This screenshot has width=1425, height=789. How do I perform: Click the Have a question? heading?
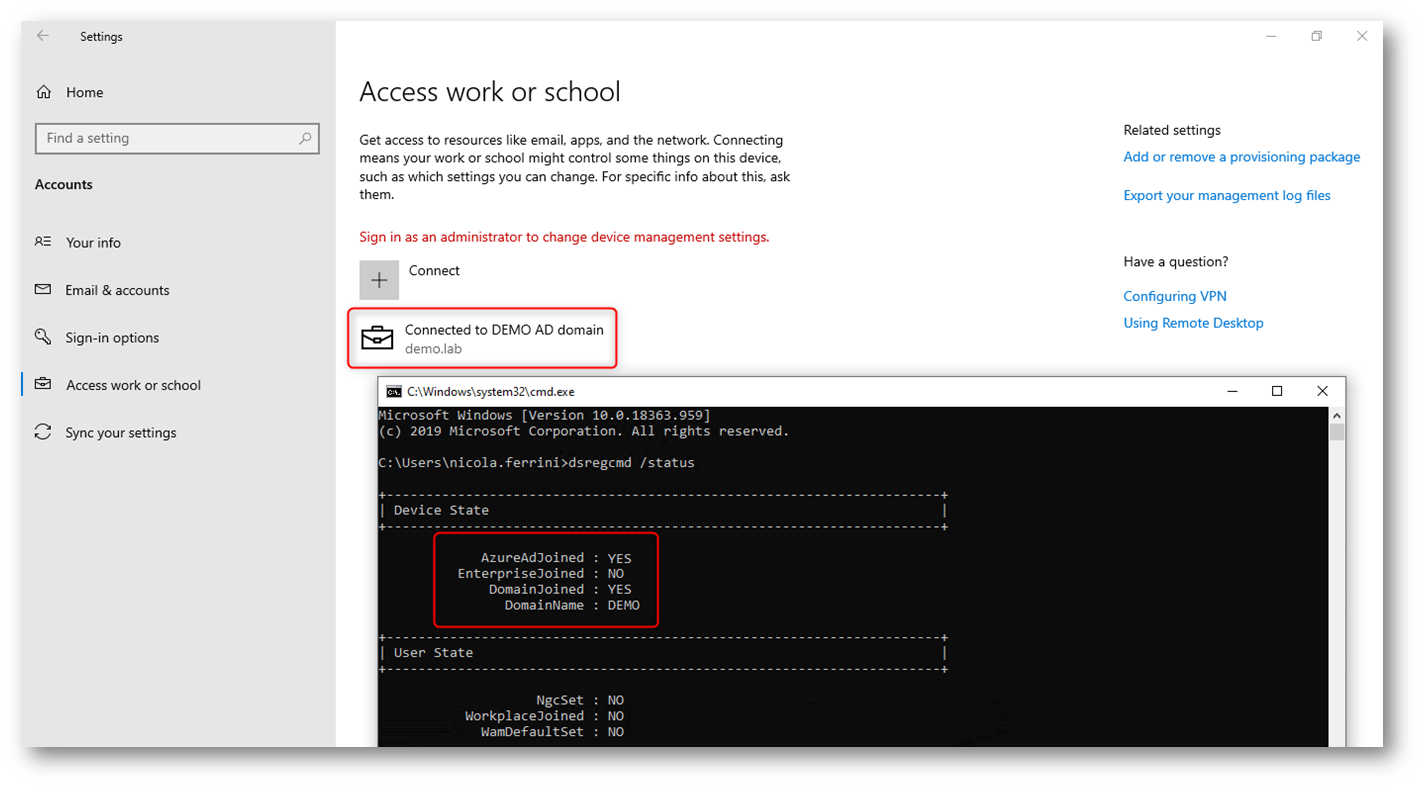coord(1176,262)
